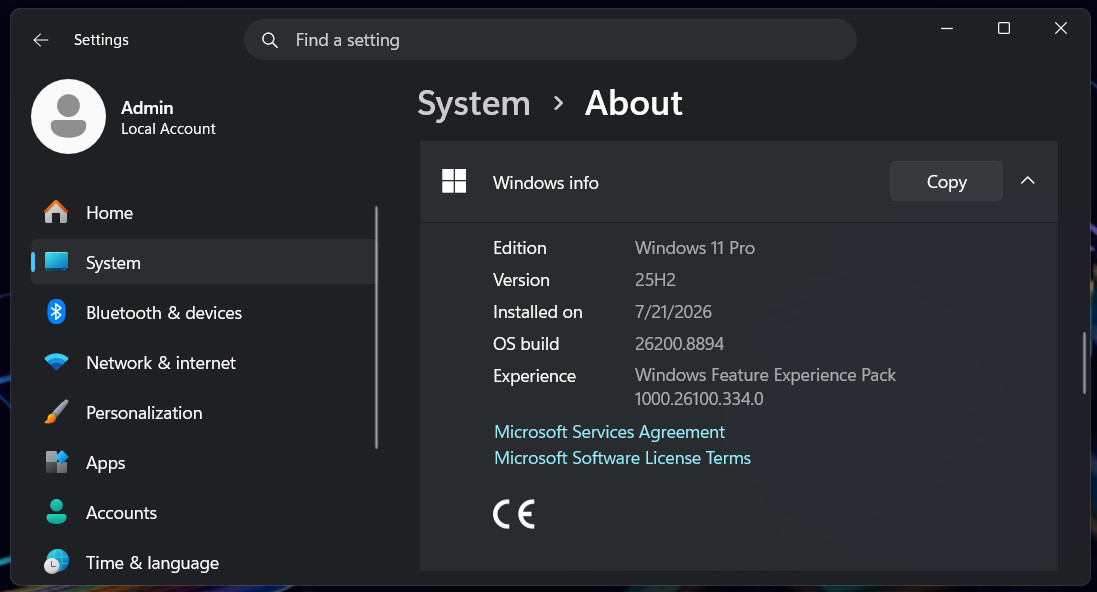
Task: Click the Bluetooth icon in sidebar
Action: [x=56, y=312]
